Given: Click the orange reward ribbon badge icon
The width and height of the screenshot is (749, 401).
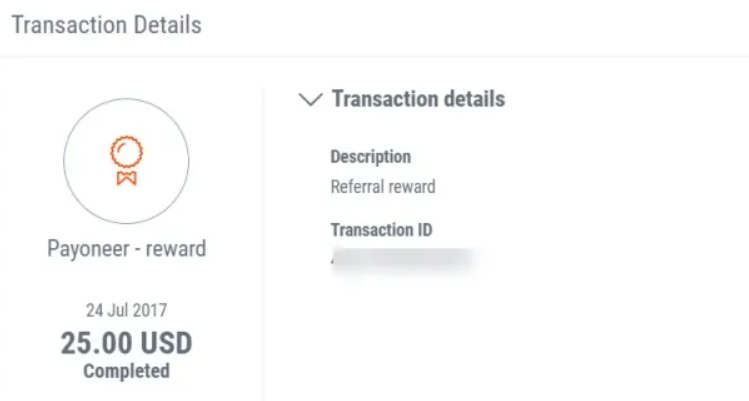Looking at the screenshot, I should click(x=126, y=161).
